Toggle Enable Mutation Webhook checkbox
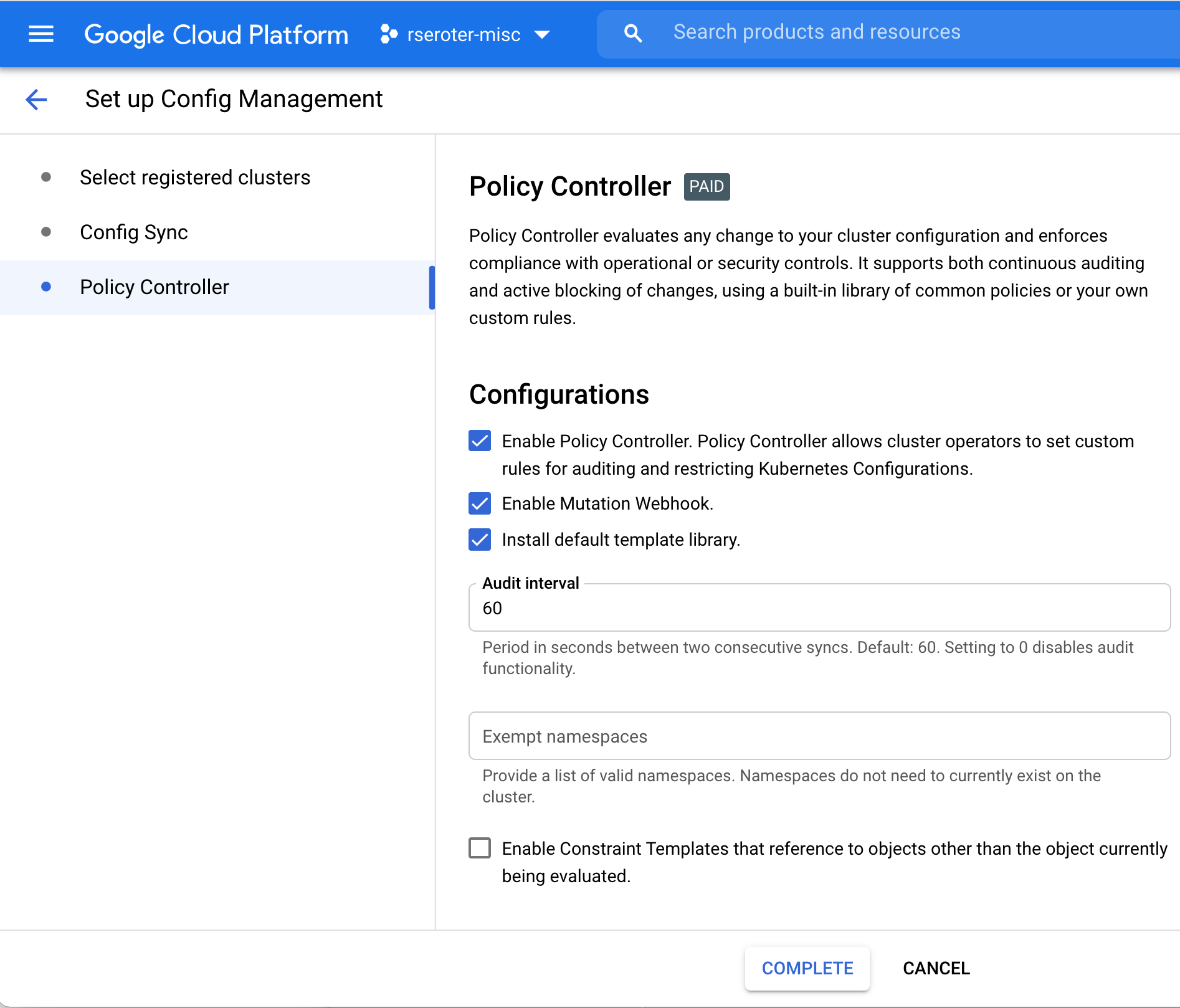 point(480,503)
